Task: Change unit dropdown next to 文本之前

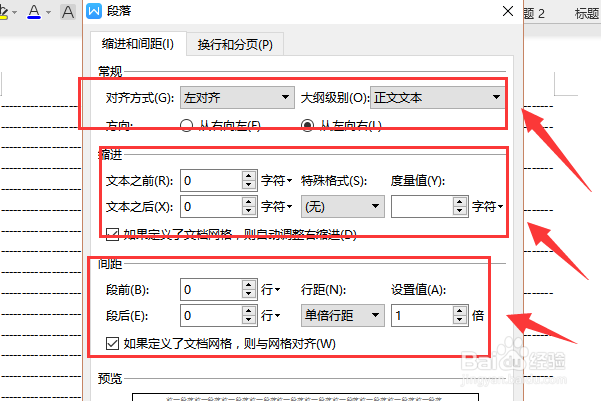Action: tap(276, 181)
